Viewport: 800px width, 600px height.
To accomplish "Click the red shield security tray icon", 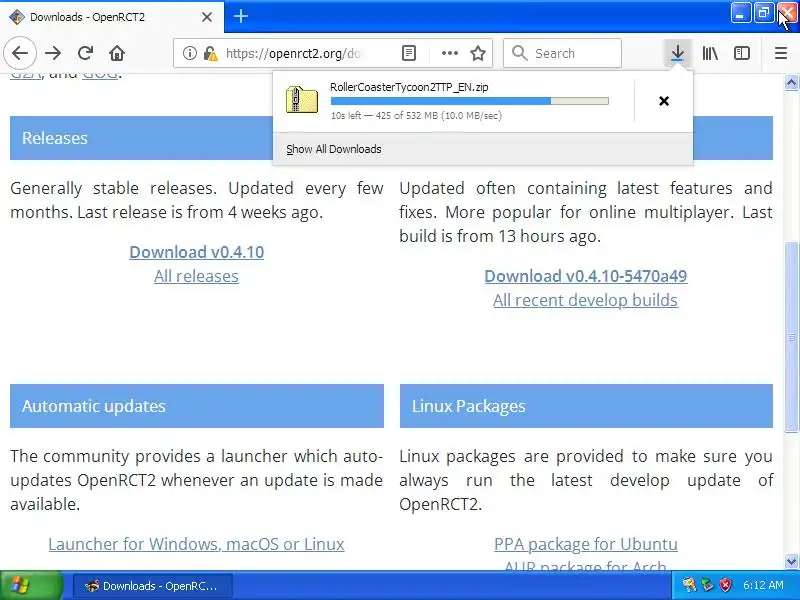I will 725,585.
